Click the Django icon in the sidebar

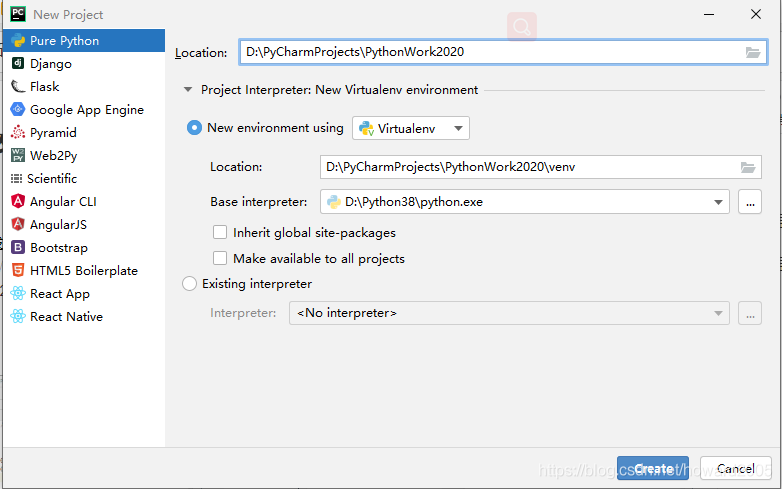(x=18, y=63)
